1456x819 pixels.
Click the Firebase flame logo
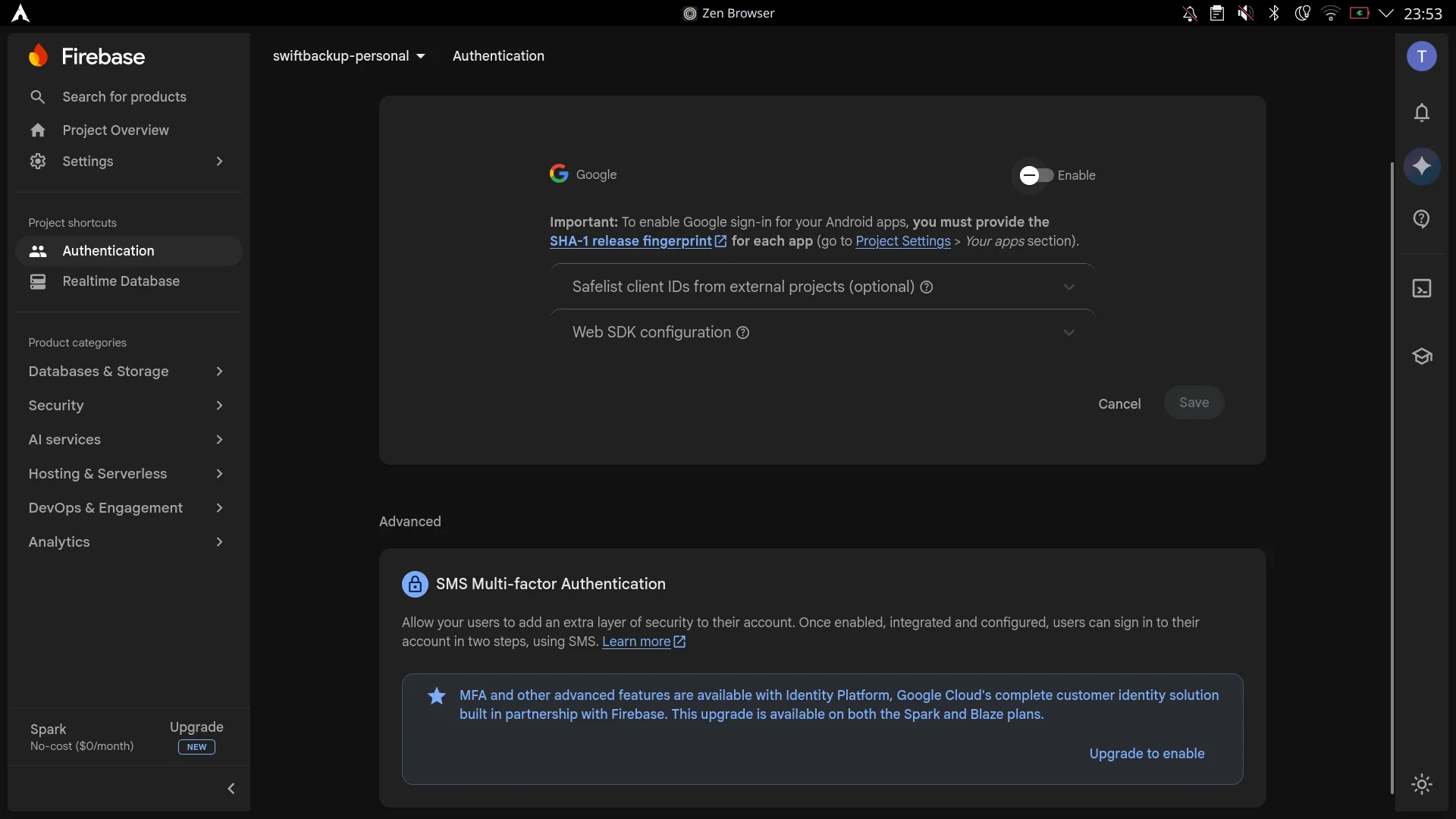38,55
